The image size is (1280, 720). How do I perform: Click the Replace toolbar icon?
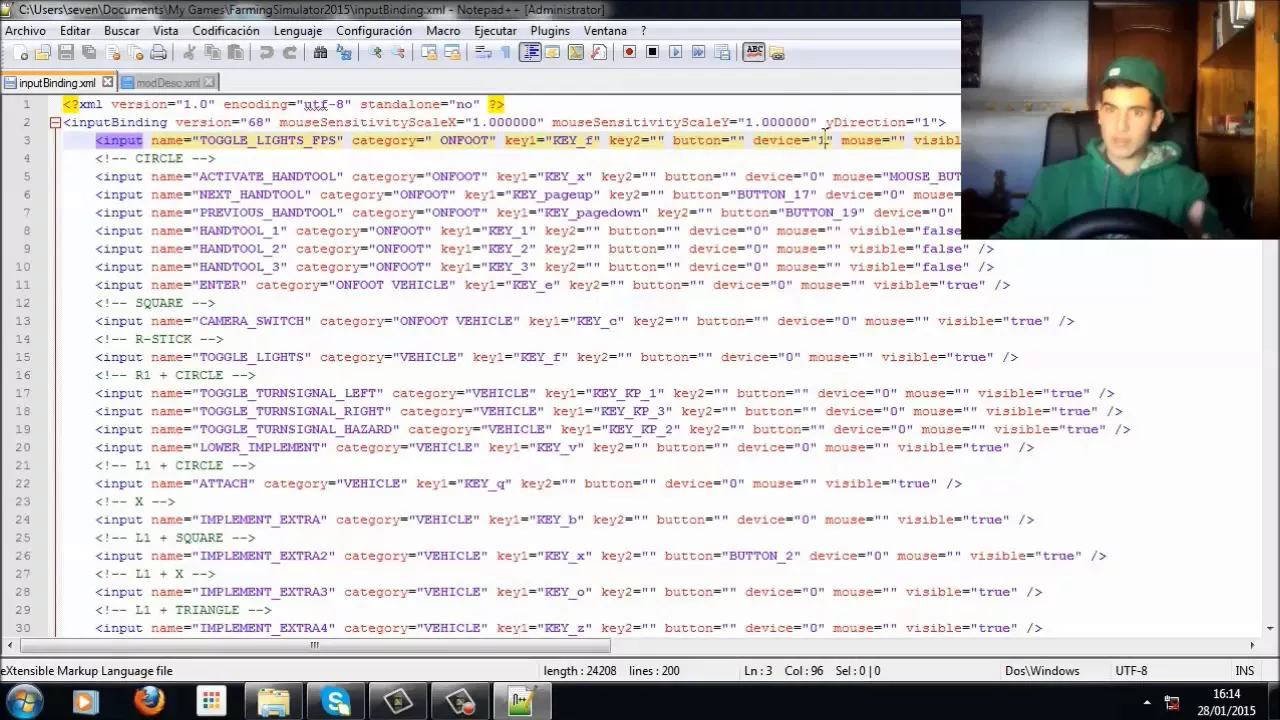tap(344, 52)
